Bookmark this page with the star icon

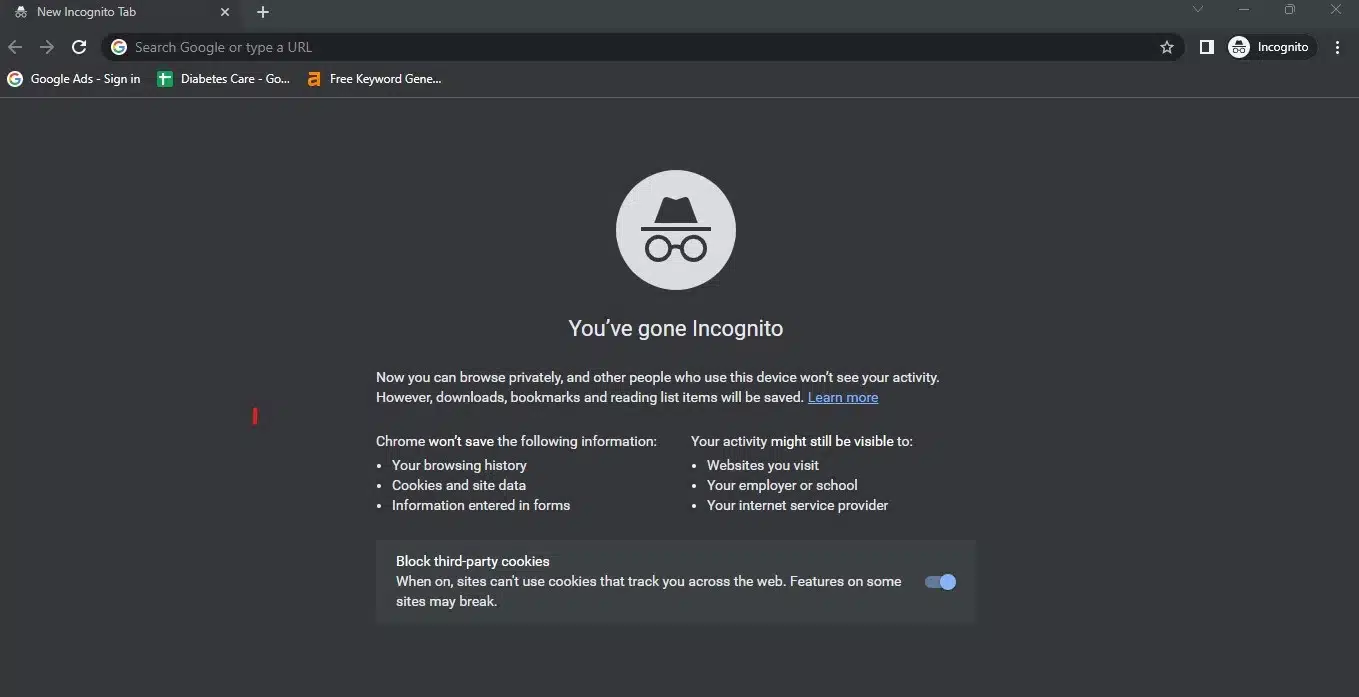[x=1166, y=47]
